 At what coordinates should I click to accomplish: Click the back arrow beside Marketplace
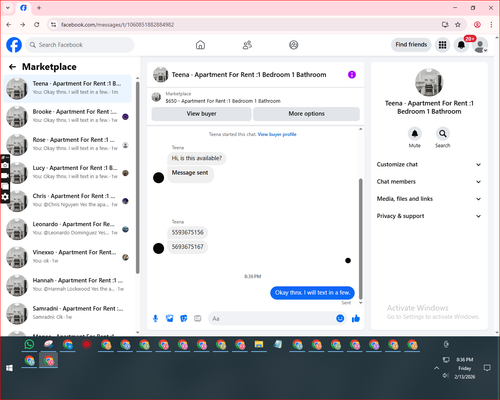point(12,67)
